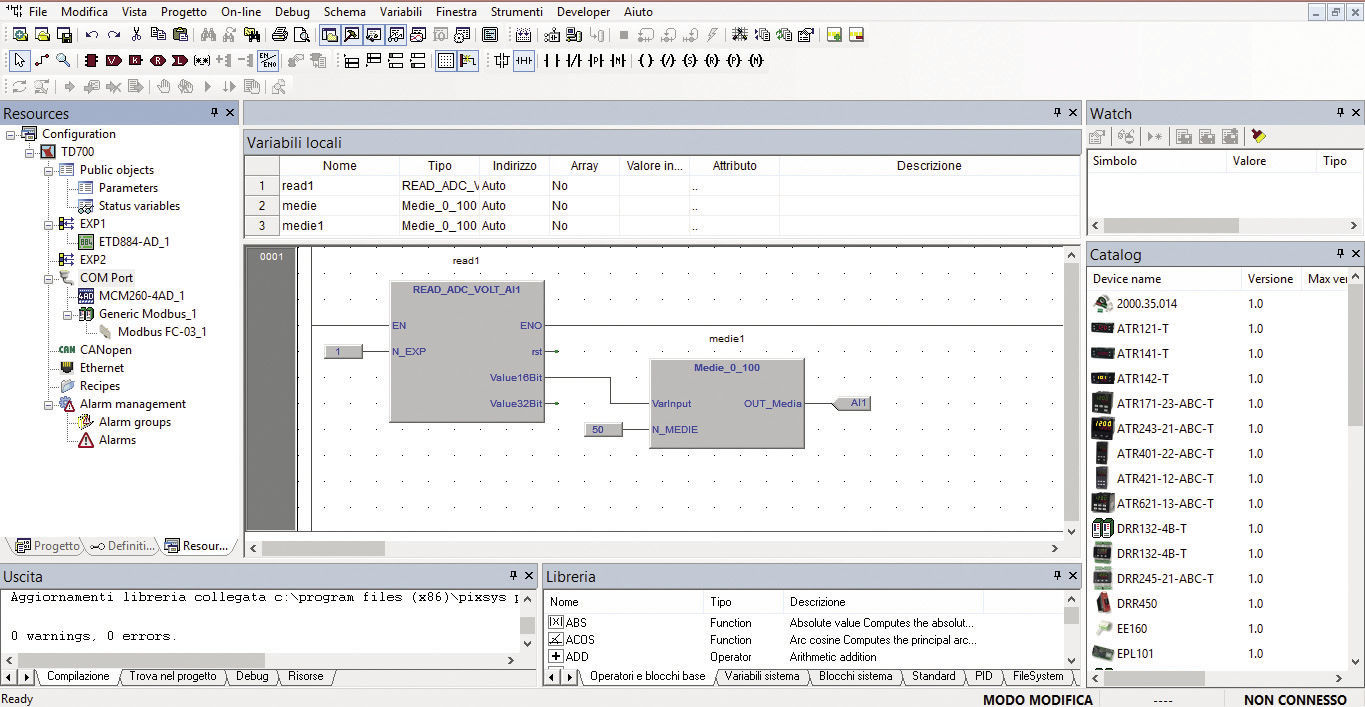Collapse the COM Port node
1365x707 pixels.
click(47, 277)
